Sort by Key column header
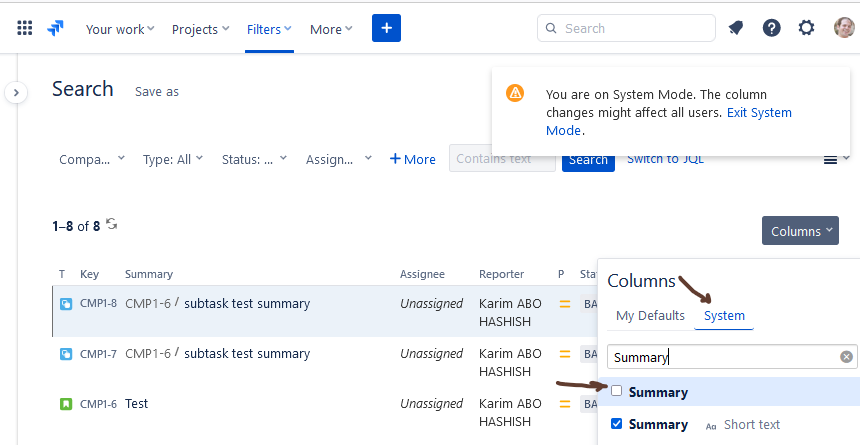This screenshot has height=445, width=860. click(89, 274)
